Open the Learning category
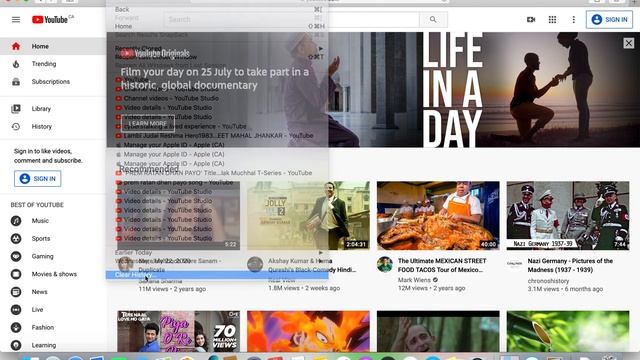 [x=53, y=345]
